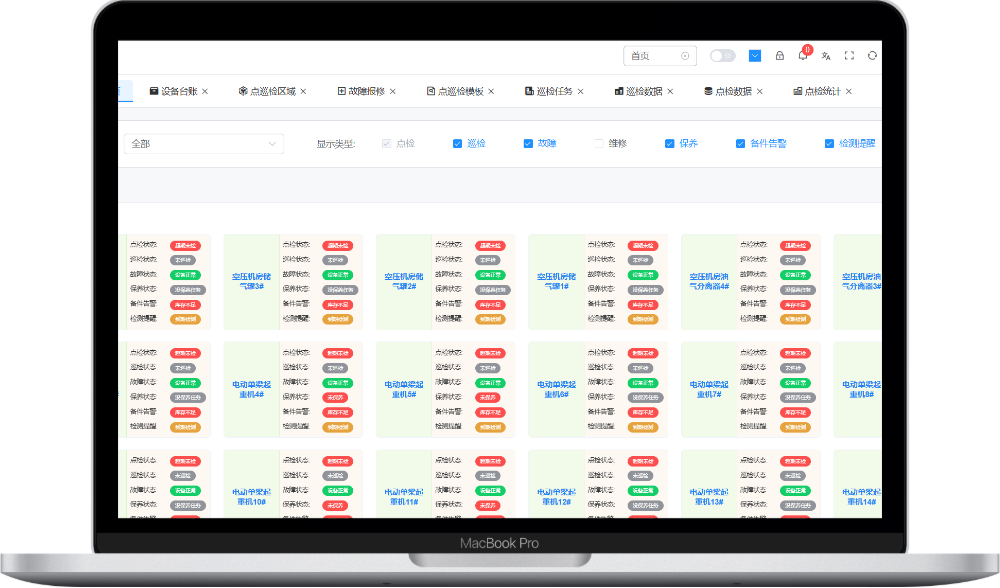
Task: Open the 电动单梁起重机6# device link
Action: click(x=555, y=389)
